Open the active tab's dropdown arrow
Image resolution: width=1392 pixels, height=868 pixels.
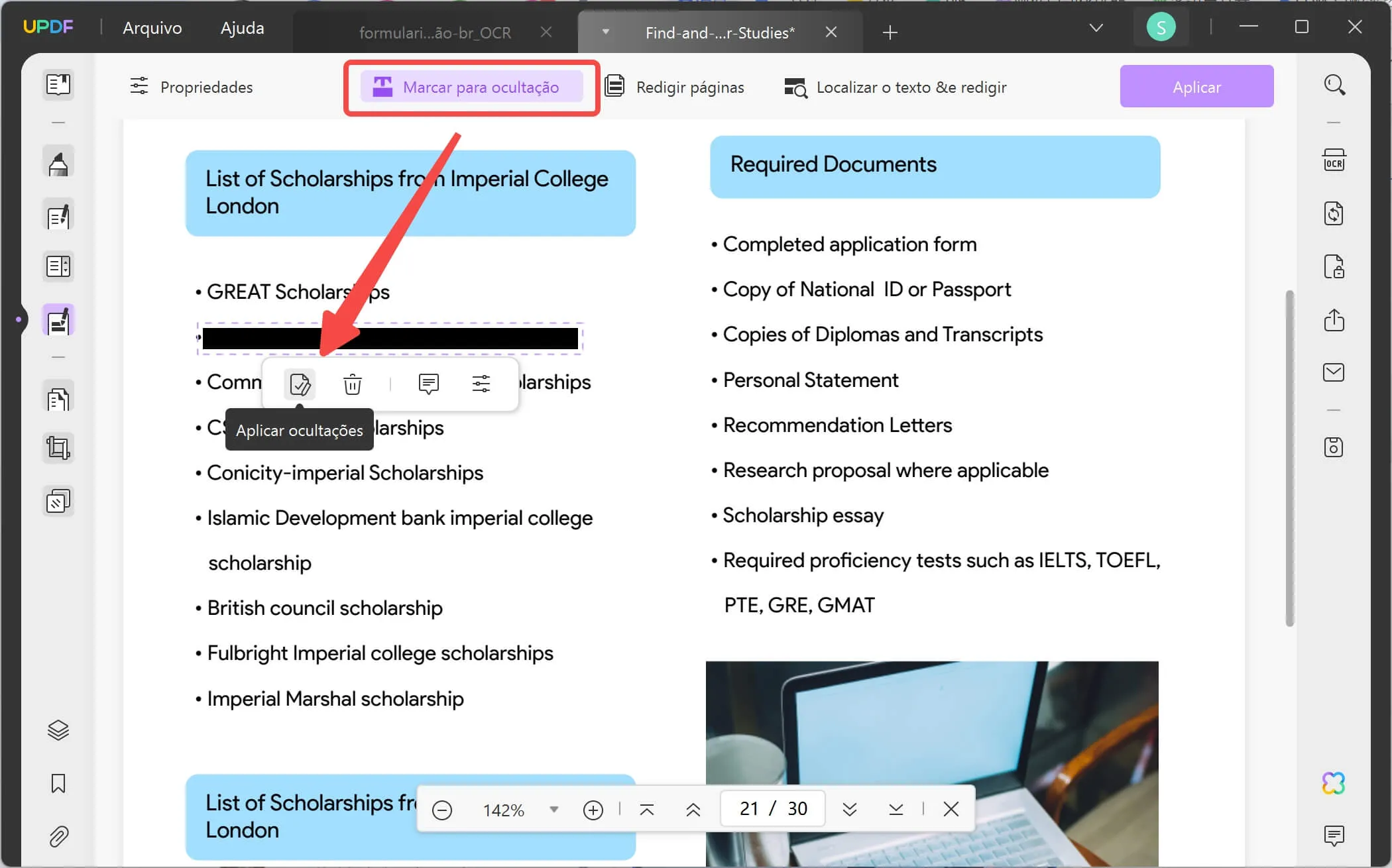pos(605,32)
